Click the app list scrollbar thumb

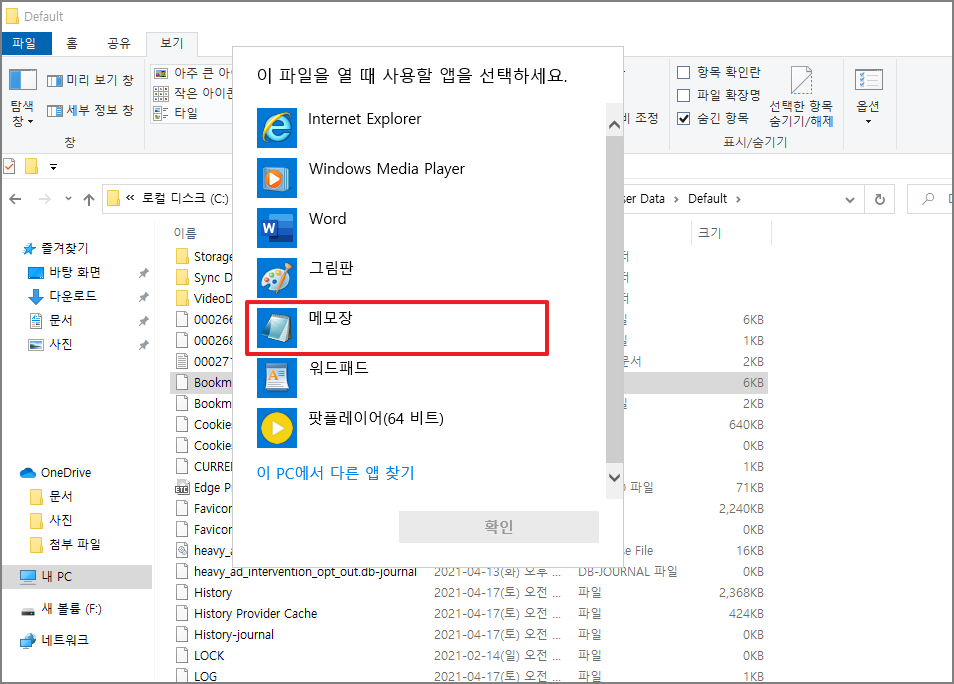pos(615,298)
